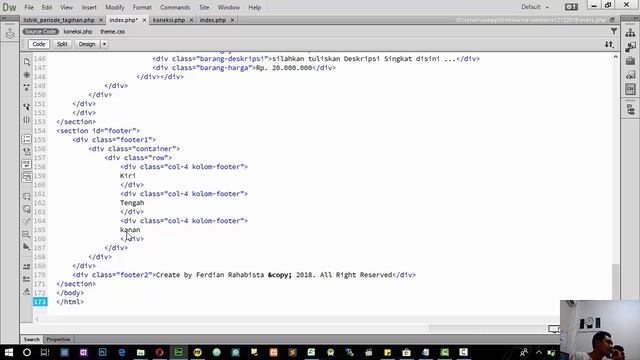Click the Balance Braces icon

pyautogui.click(x=27, y=120)
